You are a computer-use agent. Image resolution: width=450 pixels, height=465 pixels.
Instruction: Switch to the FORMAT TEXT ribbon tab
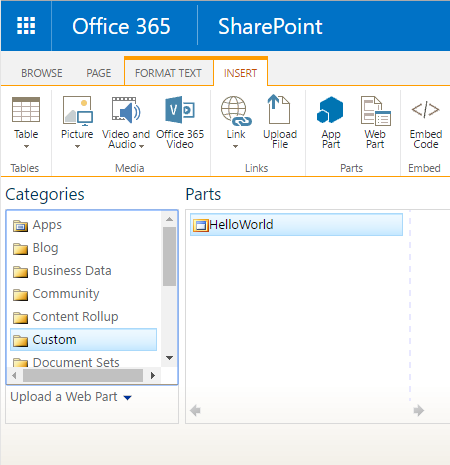coord(168,73)
